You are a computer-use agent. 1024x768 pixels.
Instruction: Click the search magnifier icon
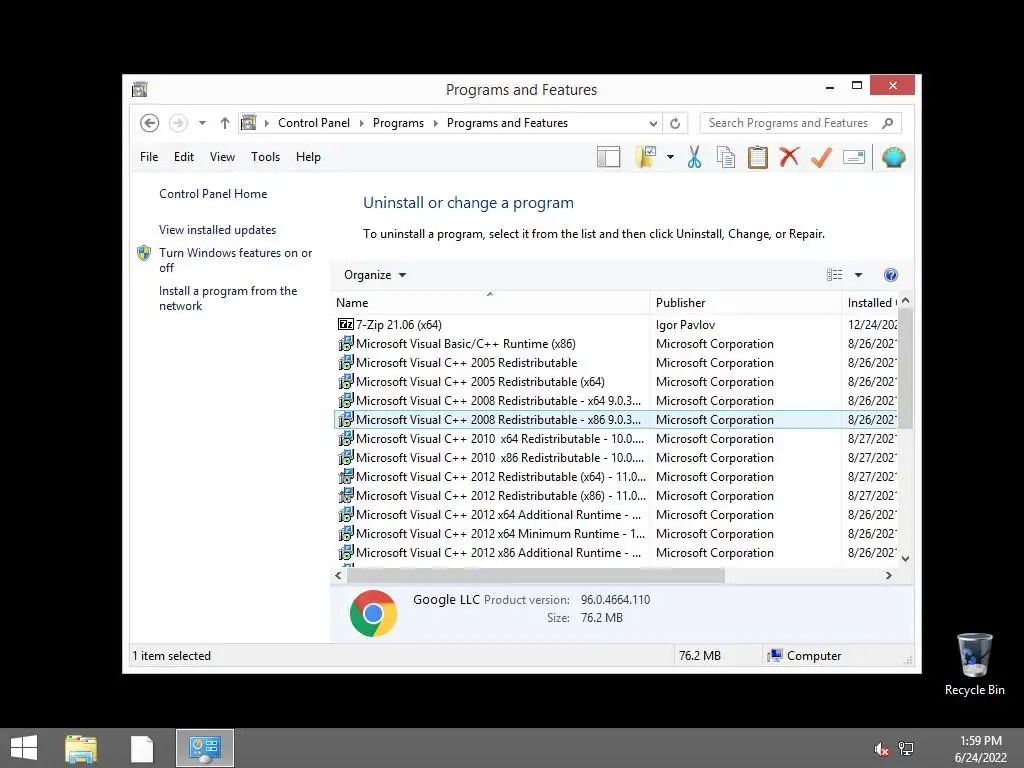click(x=888, y=123)
